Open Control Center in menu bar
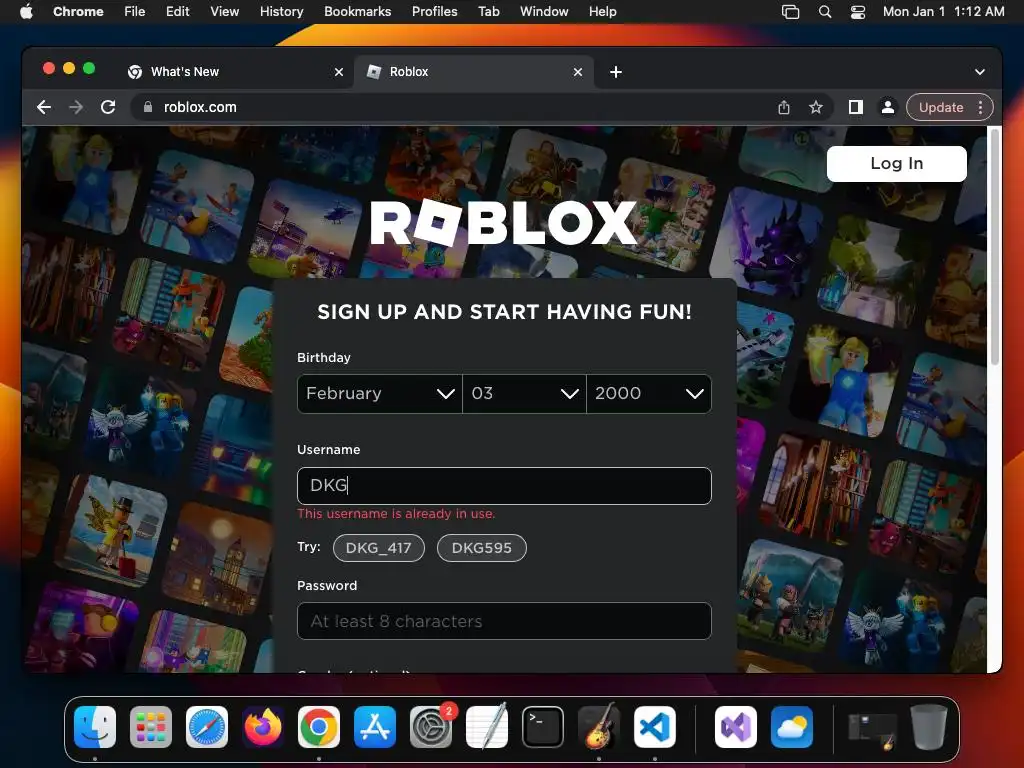 click(x=857, y=12)
